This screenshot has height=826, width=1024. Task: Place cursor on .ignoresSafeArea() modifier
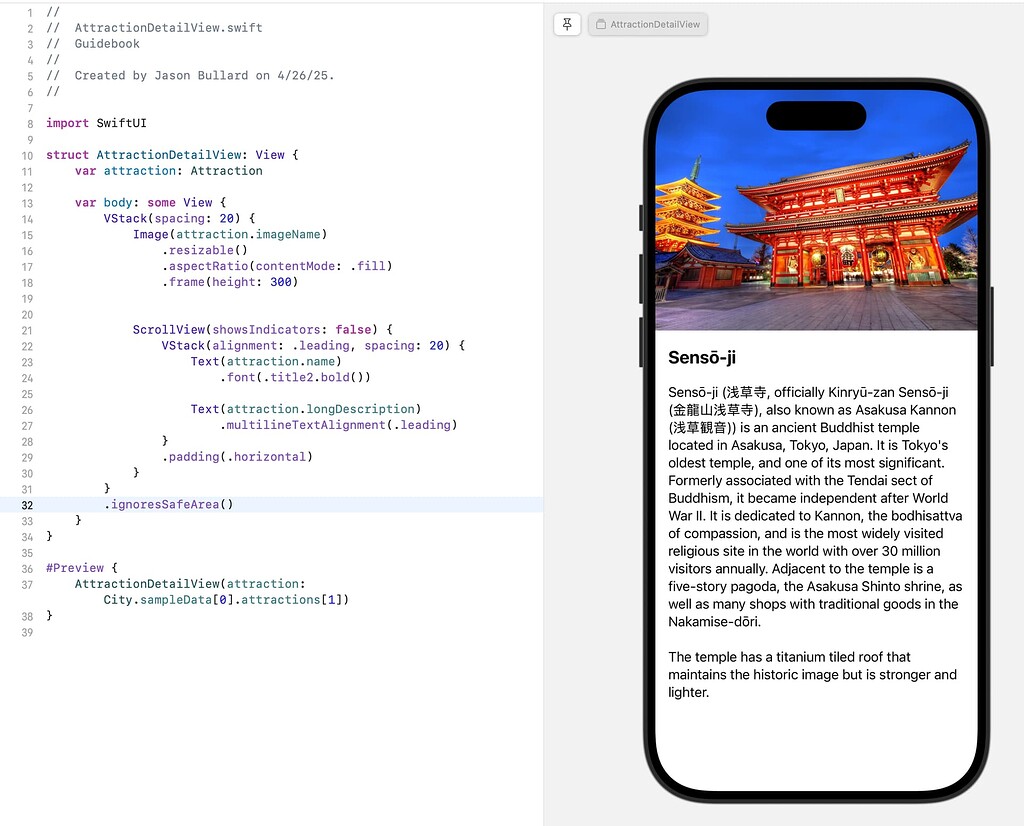168,505
